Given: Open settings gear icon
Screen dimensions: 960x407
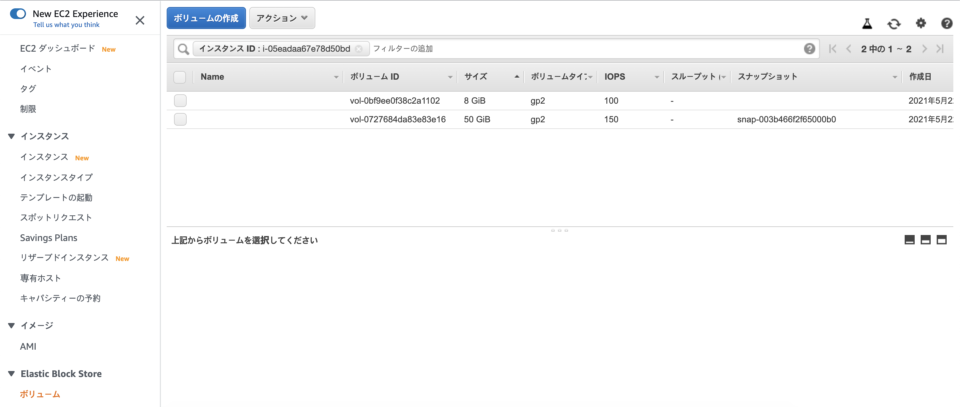Looking at the screenshot, I should 921,23.
